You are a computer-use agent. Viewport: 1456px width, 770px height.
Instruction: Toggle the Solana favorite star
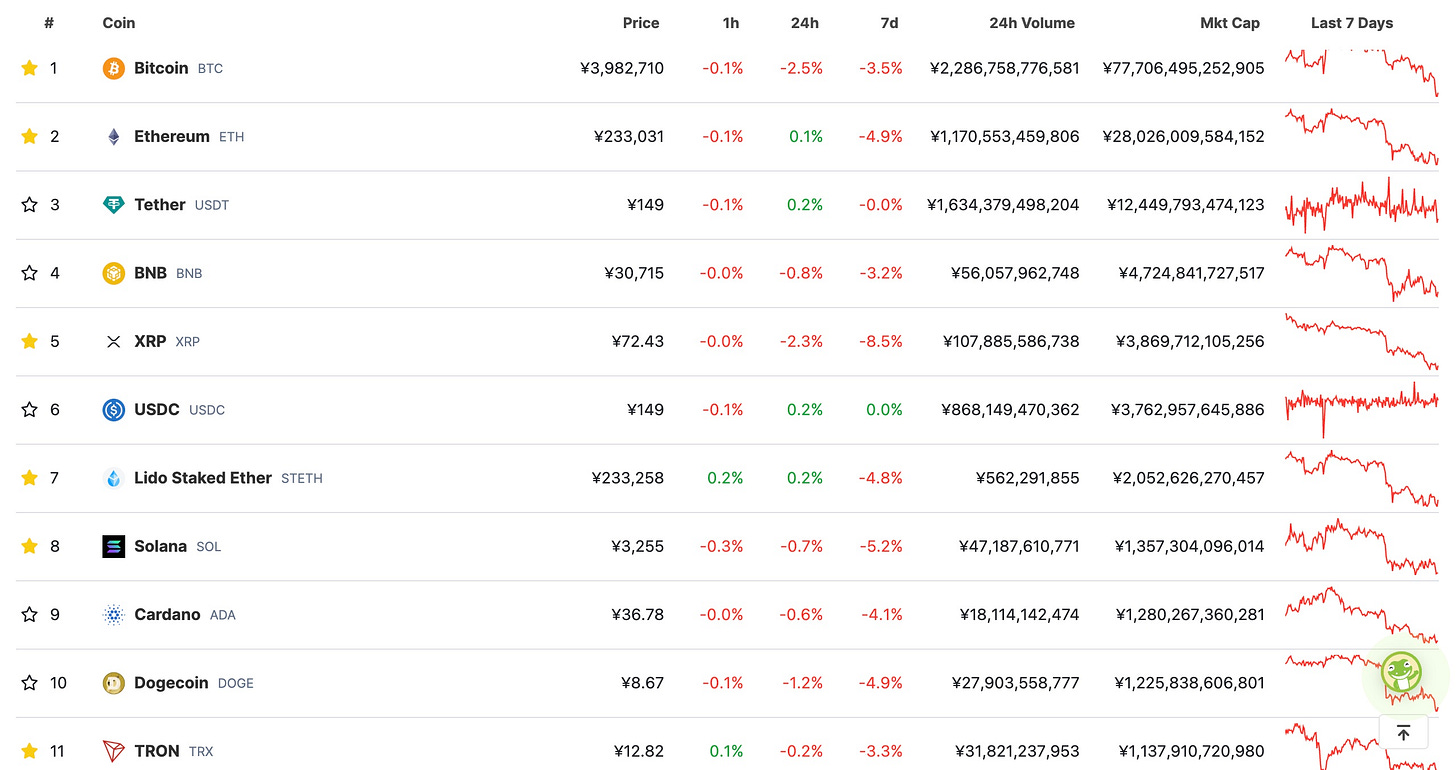coord(29,546)
